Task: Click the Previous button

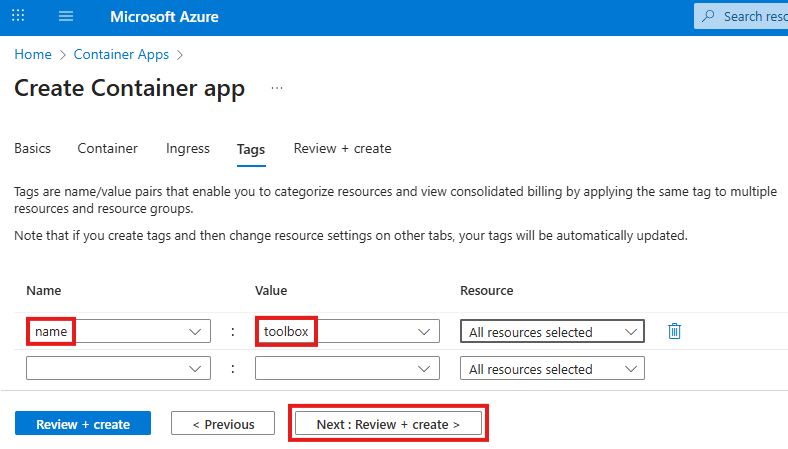Action: (222, 424)
